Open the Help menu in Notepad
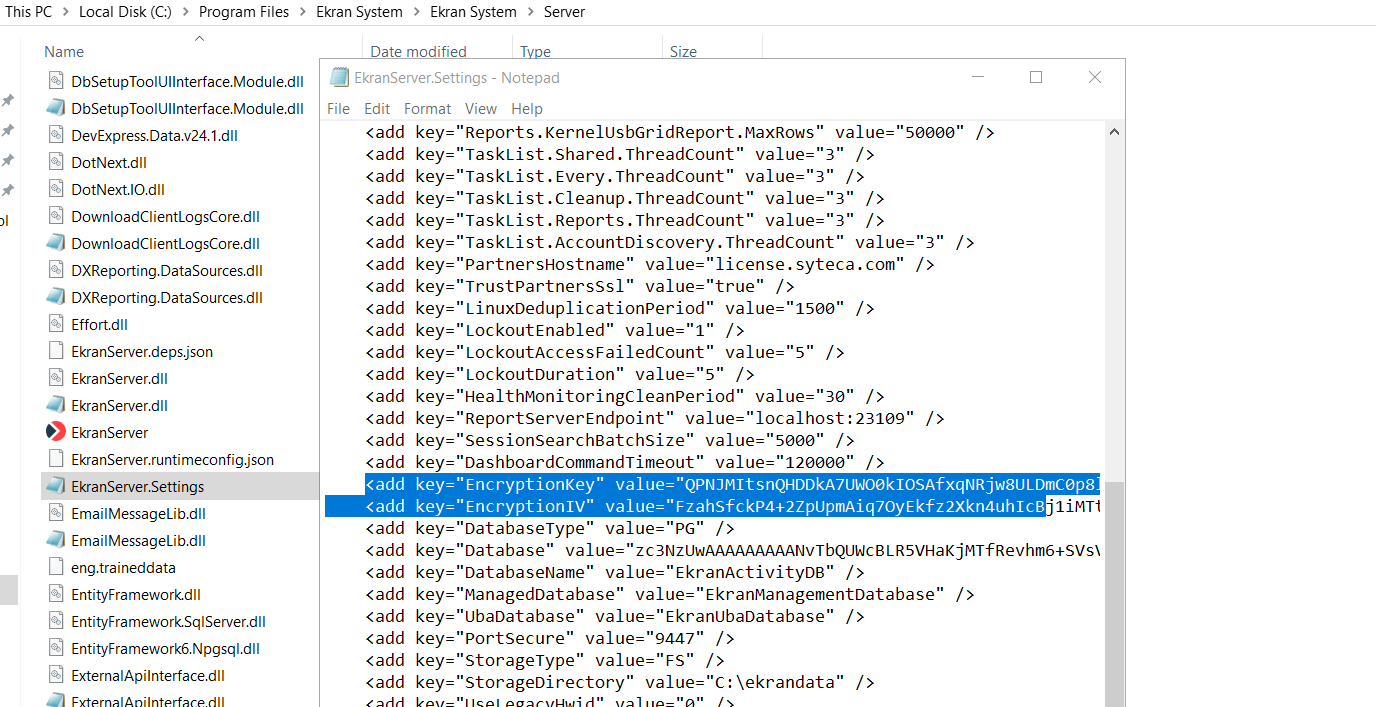Viewport: 1376px width, 707px height. (527, 108)
